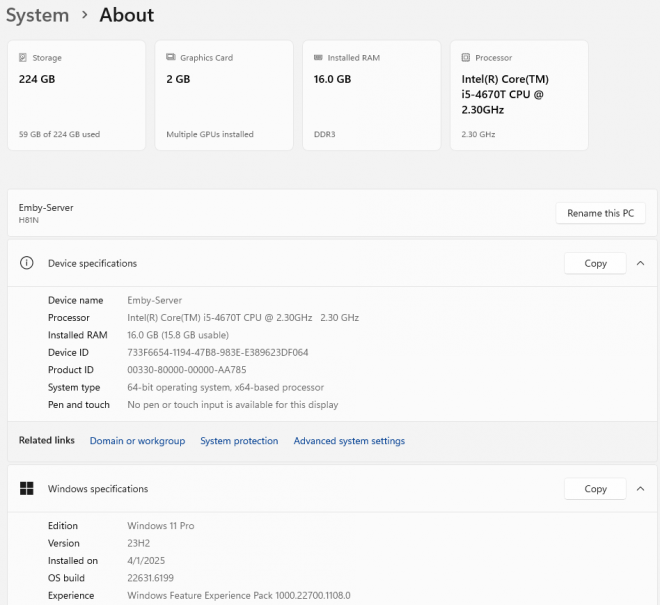Collapse the Device specifications section
This screenshot has width=660, height=605.
click(x=641, y=263)
